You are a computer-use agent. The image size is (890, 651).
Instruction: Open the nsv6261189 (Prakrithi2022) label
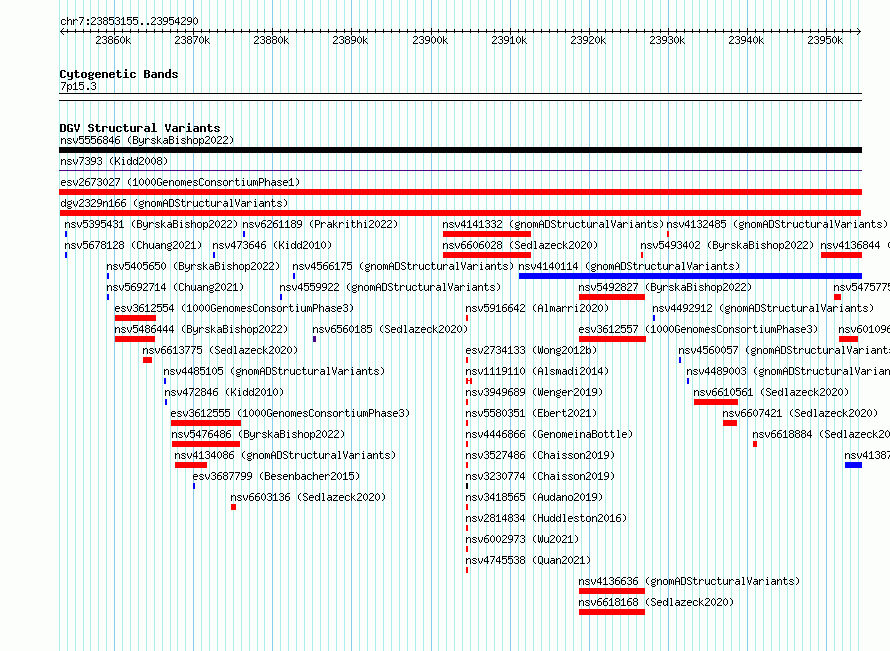click(x=320, y=224)
